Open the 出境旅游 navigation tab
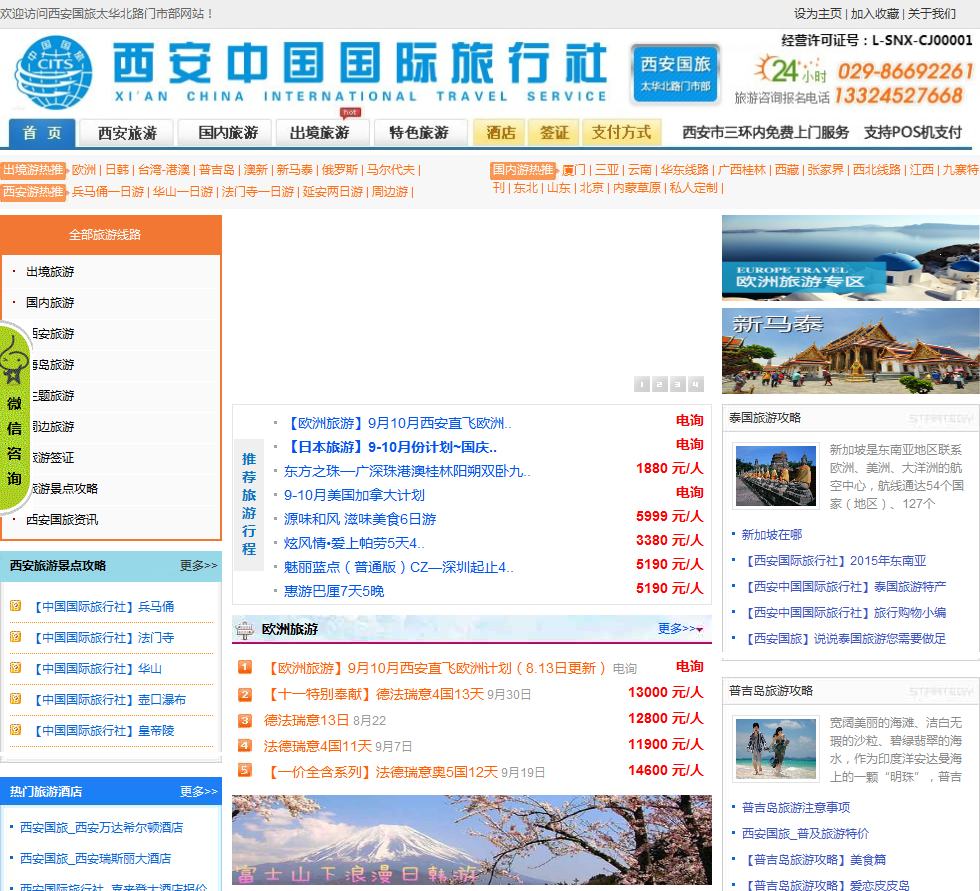The width and height of the screenshot is (980, 891). (x=320, y=133)
